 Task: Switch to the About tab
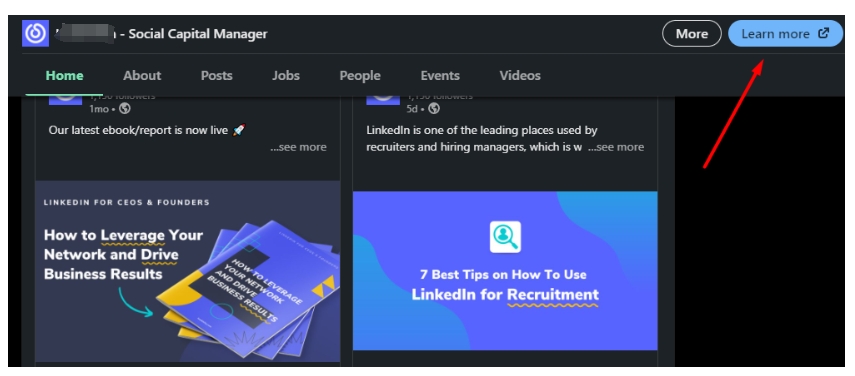click(x=142, y=76)
